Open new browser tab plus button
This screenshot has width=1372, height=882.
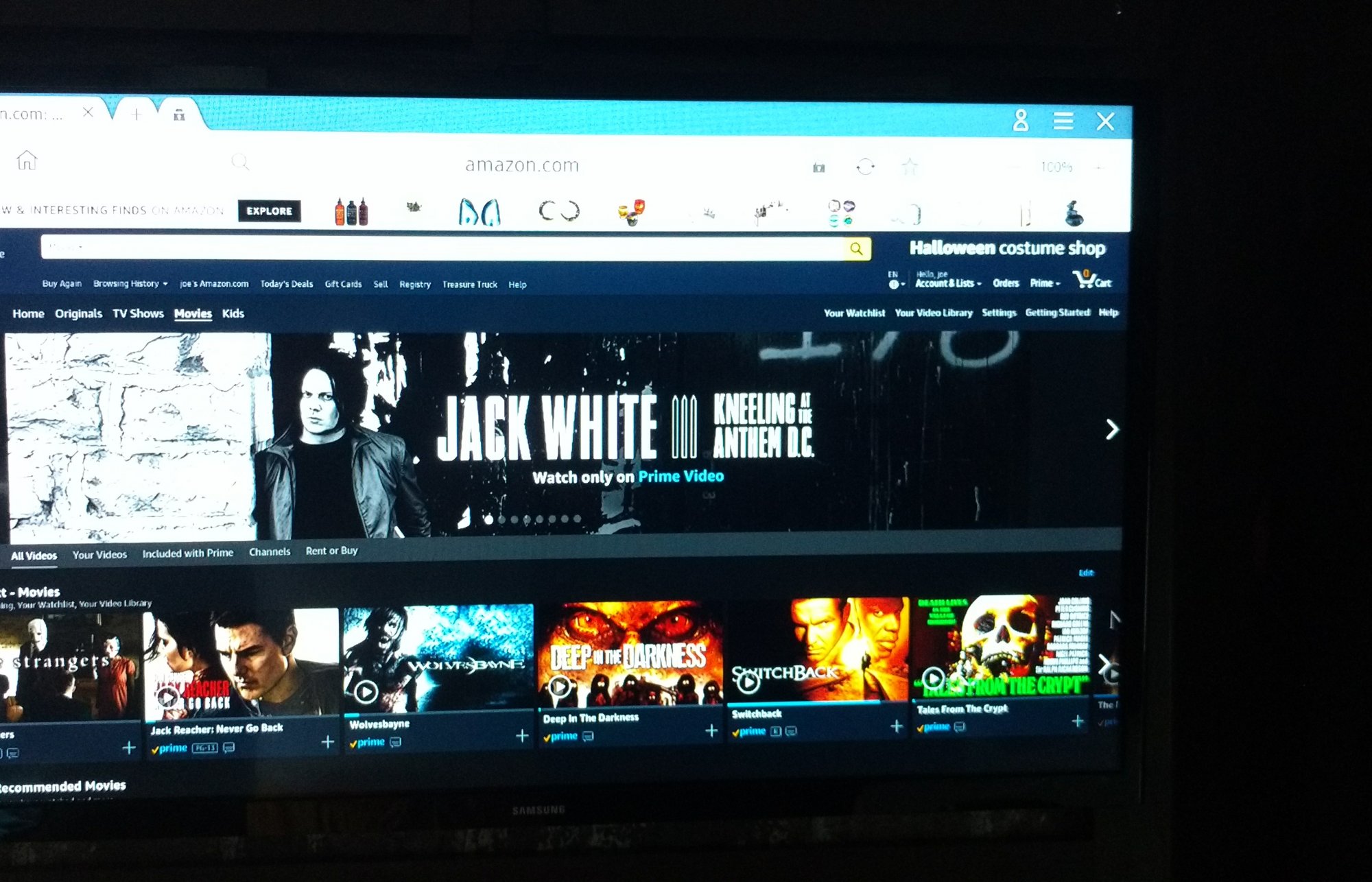coord(136,114)
